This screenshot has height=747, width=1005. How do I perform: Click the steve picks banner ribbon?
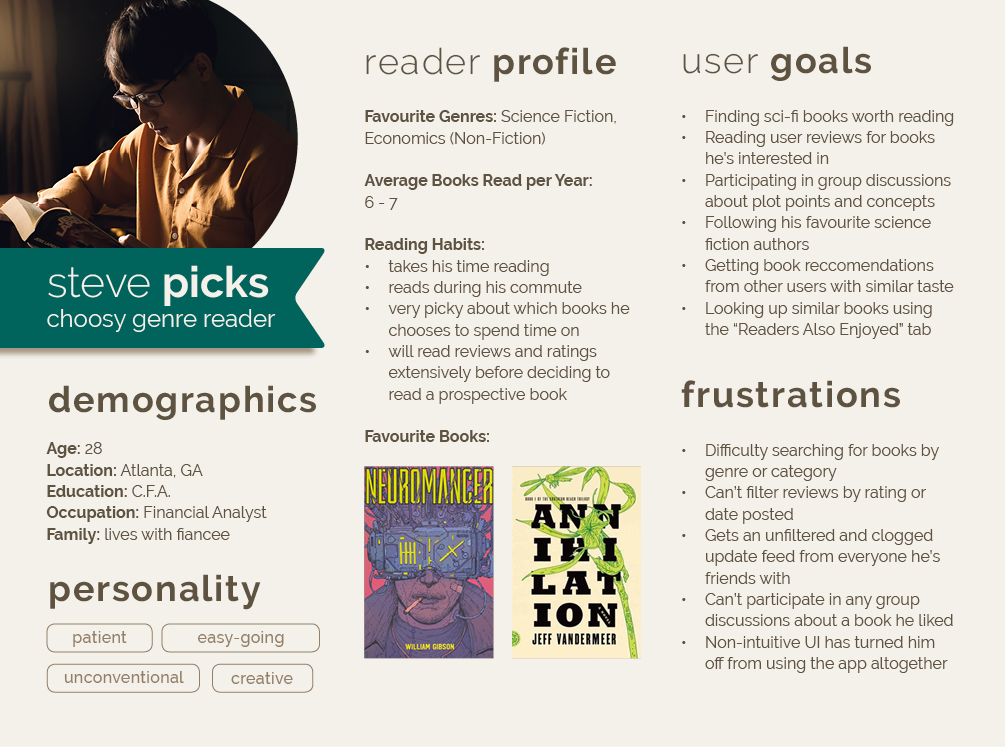pyautogui.click(x=162, y=298)
